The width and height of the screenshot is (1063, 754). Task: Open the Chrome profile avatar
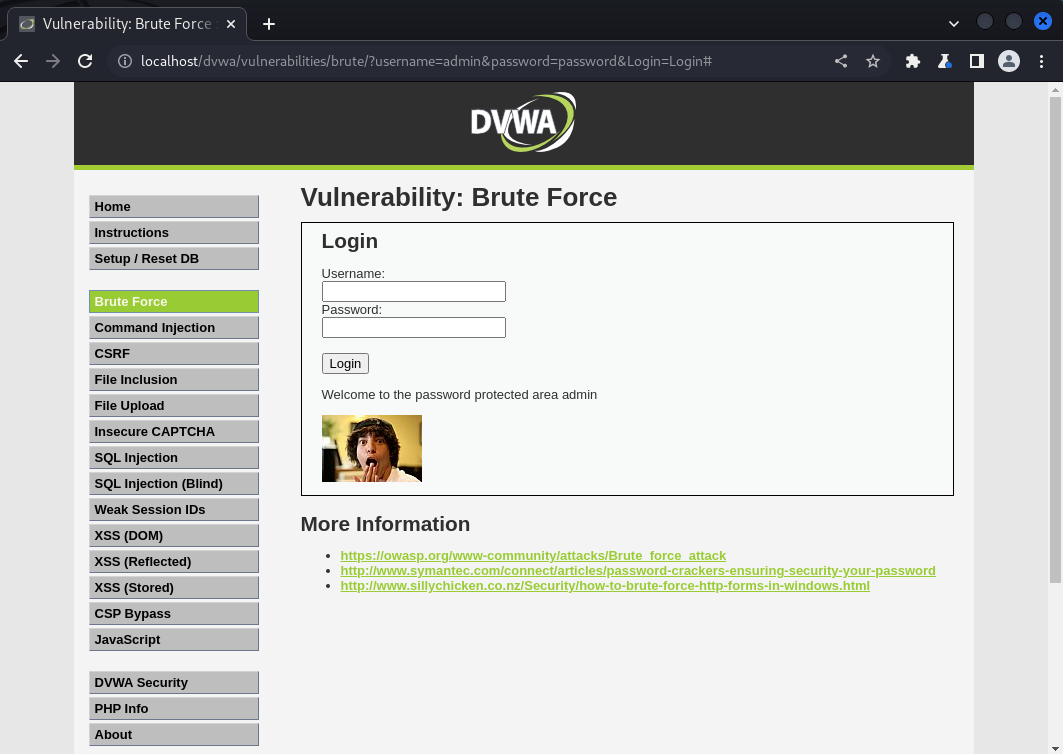click(x=1009, y=61)
